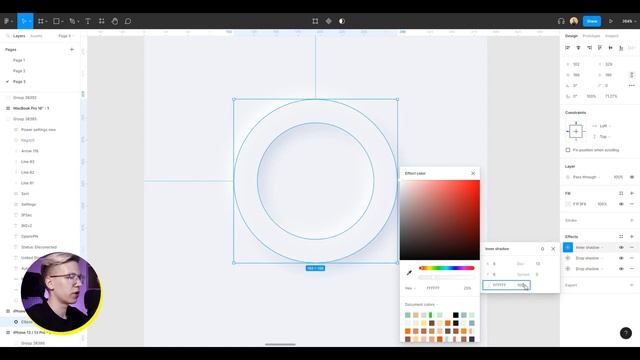Select the Frame tool

42,21
